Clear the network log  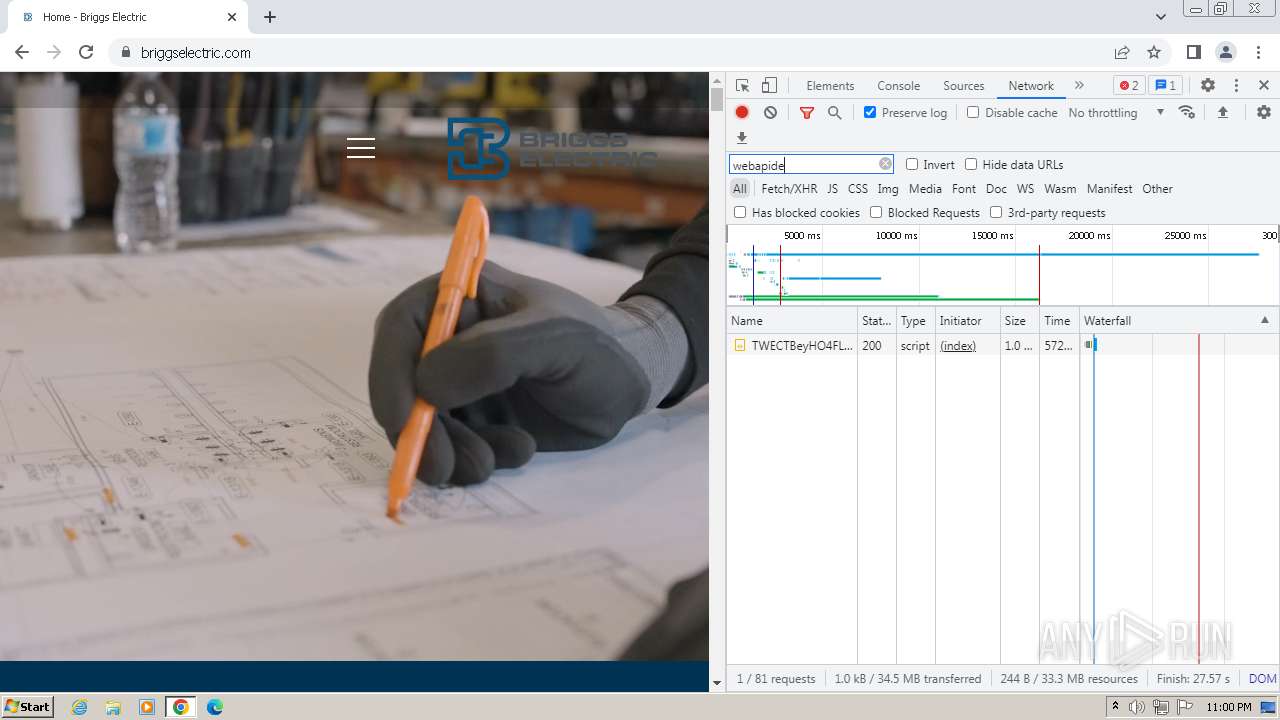click(x=770, y=113)
